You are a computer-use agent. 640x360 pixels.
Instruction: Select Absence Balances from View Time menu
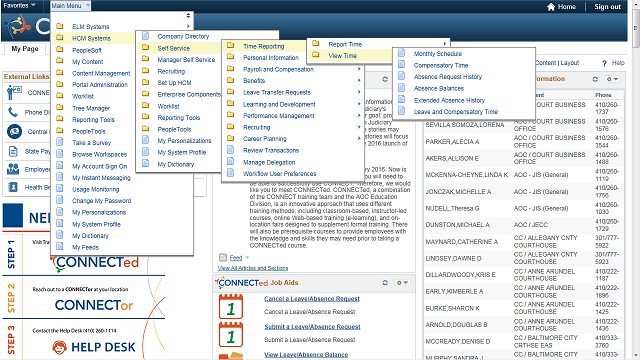click(x=439, y=88)
